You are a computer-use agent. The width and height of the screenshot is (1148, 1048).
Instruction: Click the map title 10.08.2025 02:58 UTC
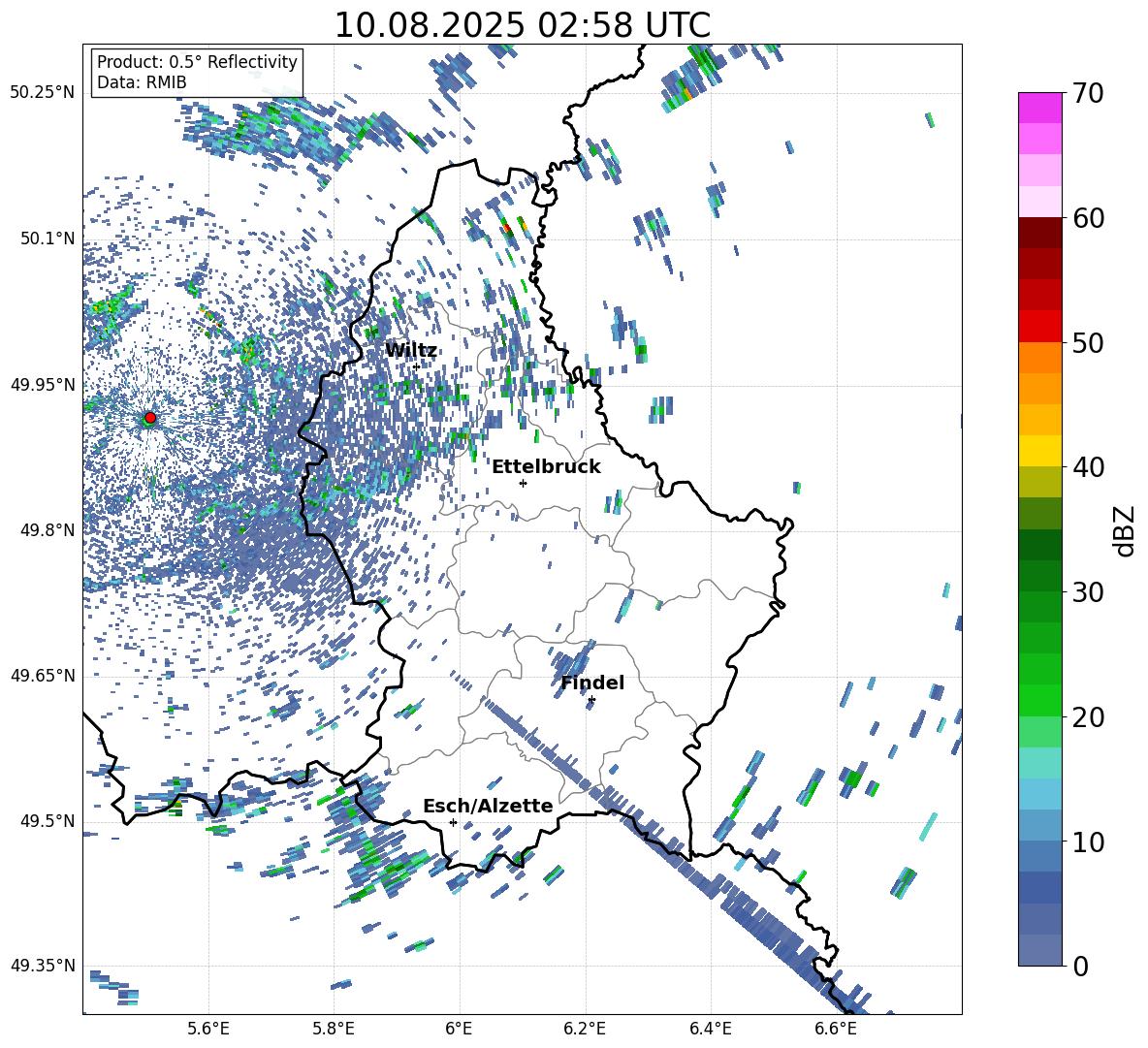522,25
